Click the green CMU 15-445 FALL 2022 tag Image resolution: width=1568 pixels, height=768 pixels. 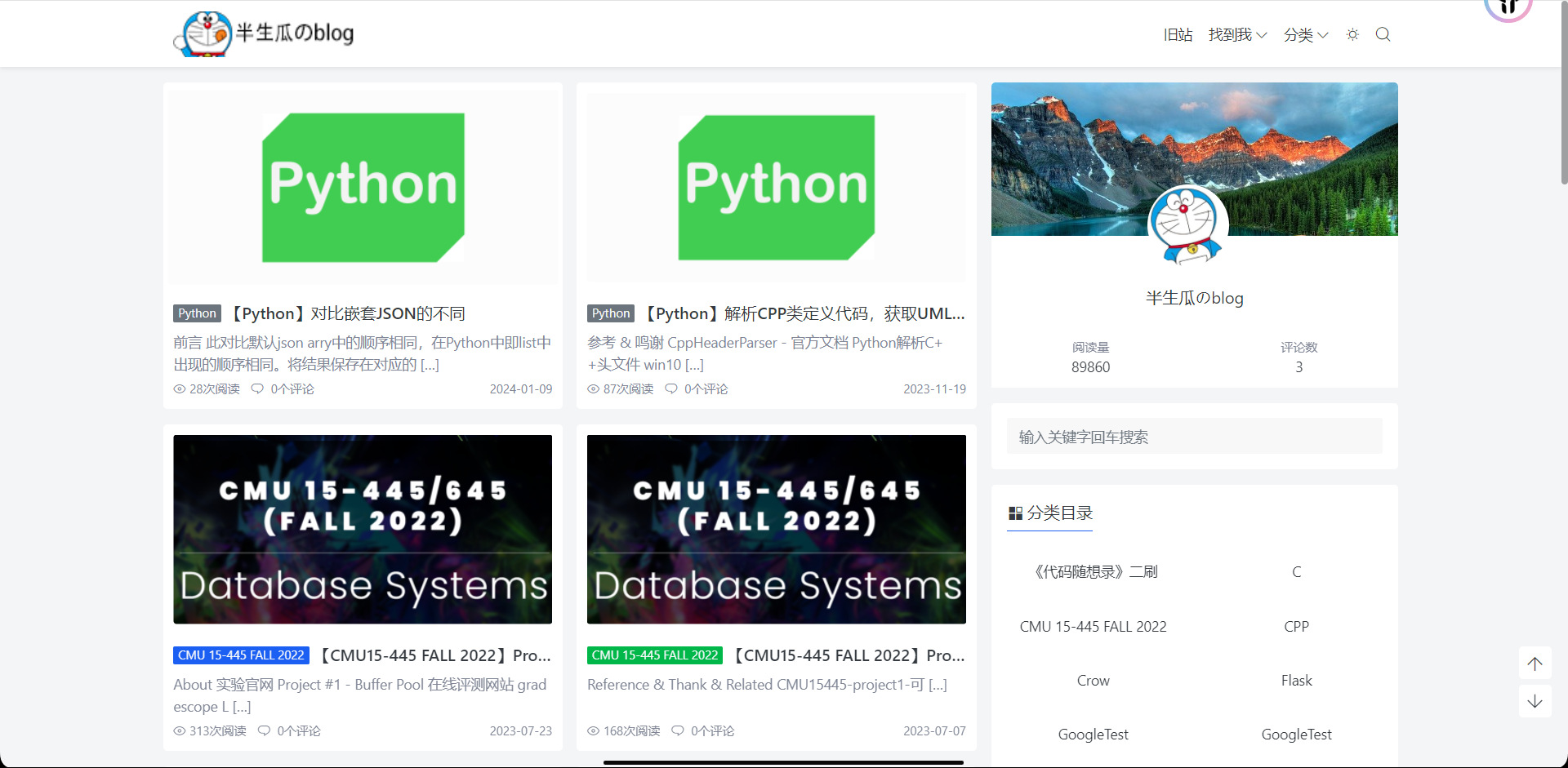tap(655, 655)
